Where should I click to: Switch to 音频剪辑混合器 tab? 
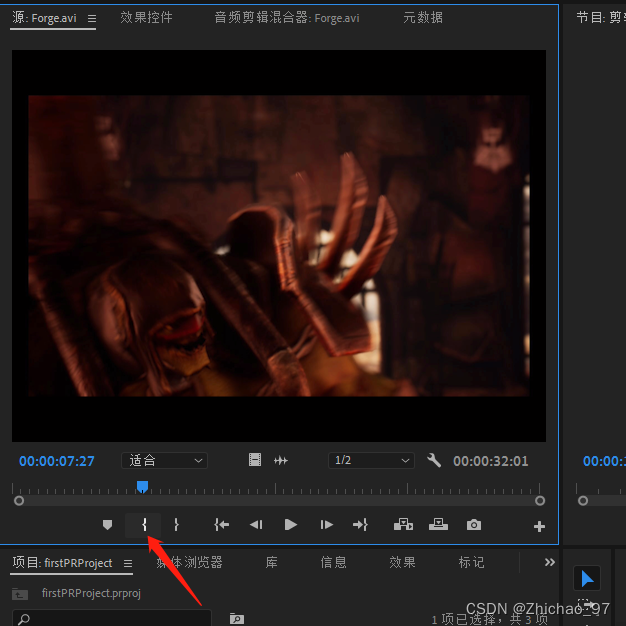pos(287,18)
